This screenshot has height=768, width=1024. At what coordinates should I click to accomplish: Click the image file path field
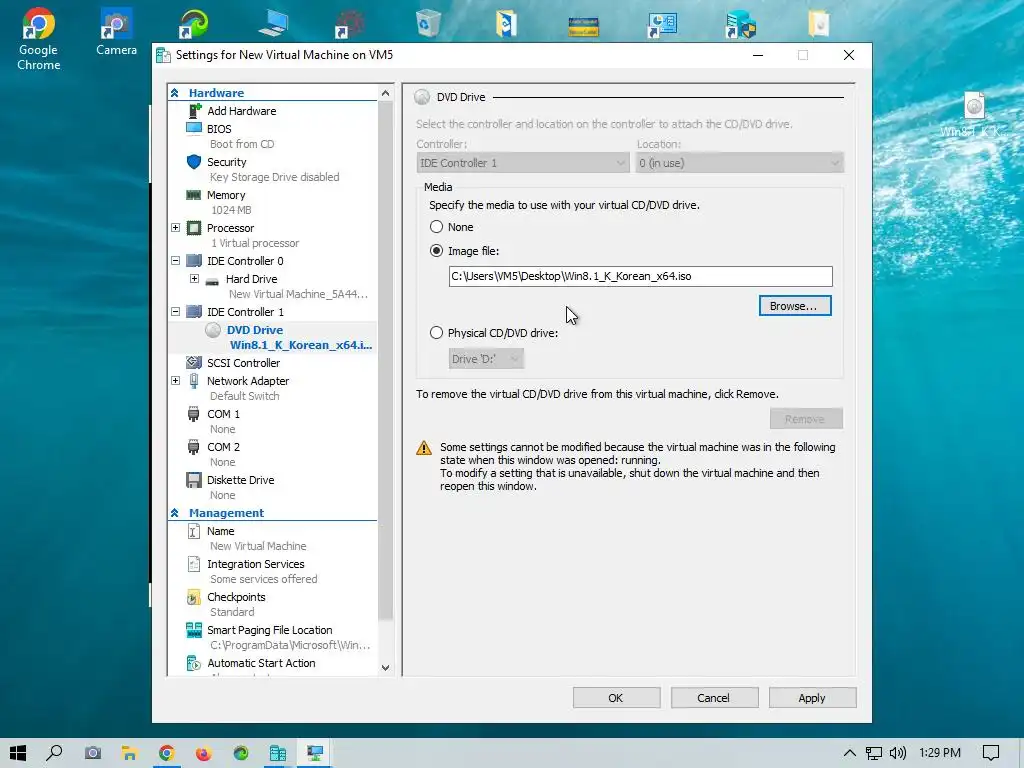(x=640, y=276)
